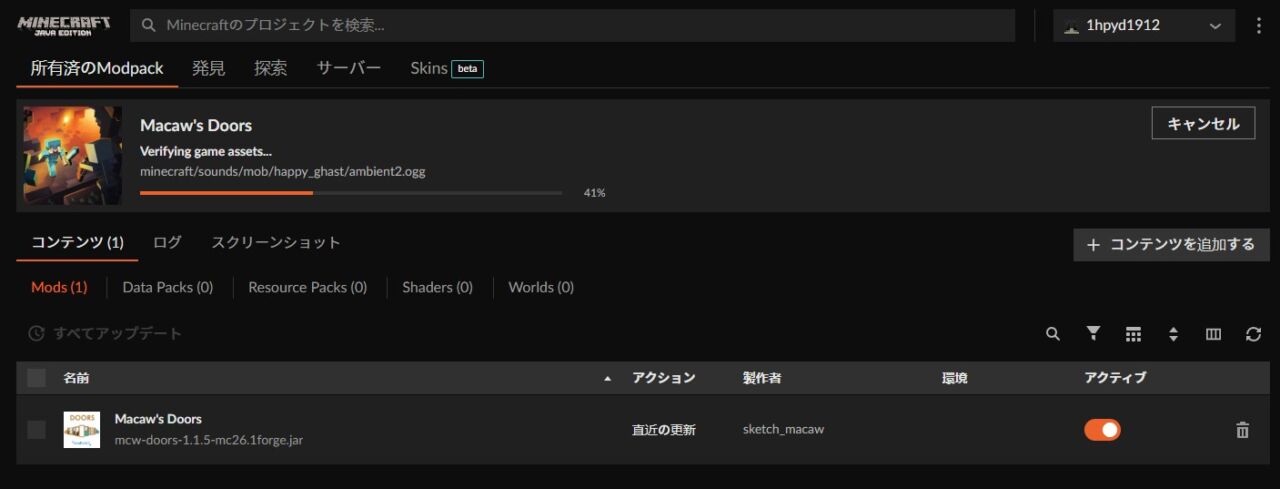Click the content list search icon

[1053, 334]
